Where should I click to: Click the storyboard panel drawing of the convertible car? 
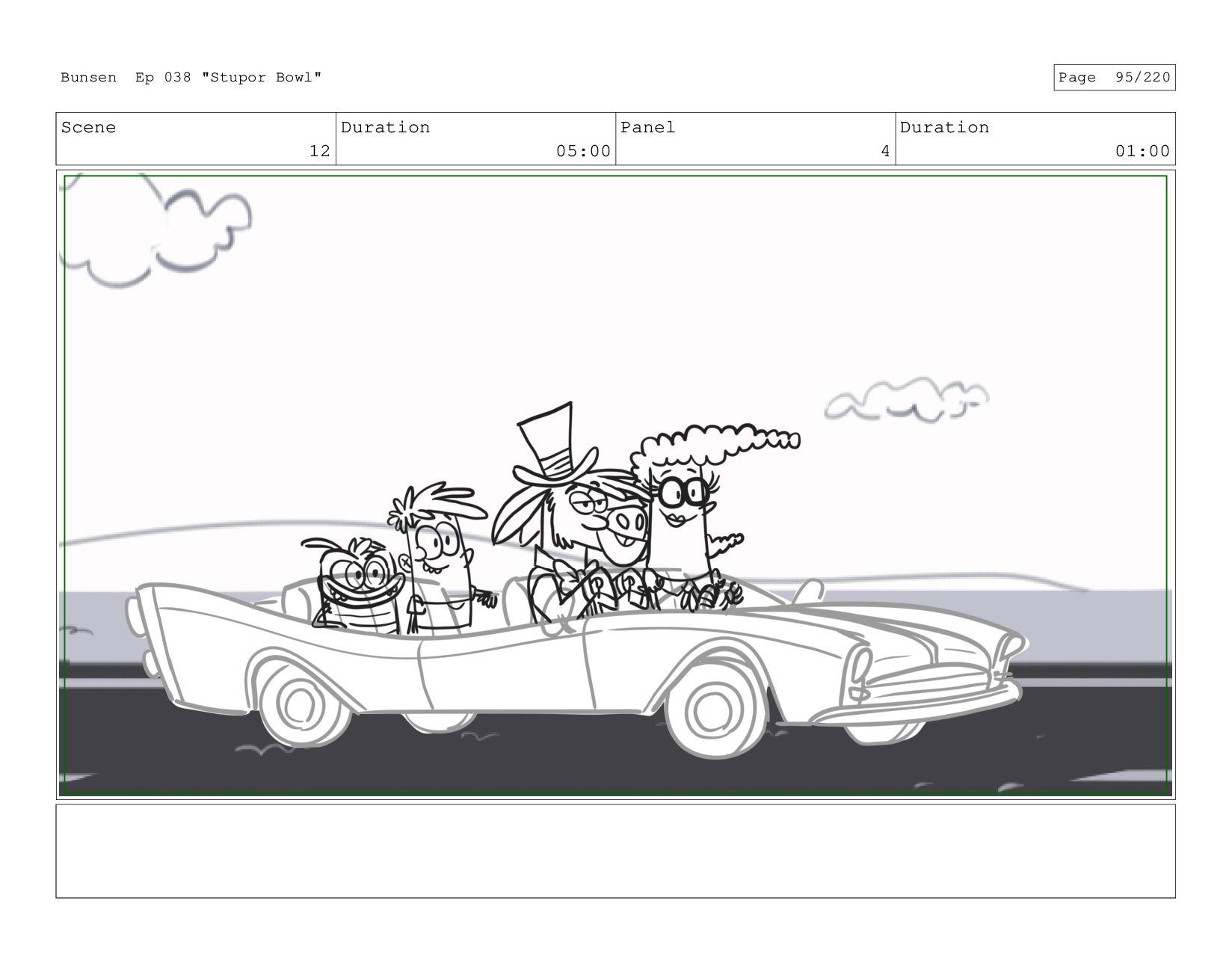(x=615, y=484)
